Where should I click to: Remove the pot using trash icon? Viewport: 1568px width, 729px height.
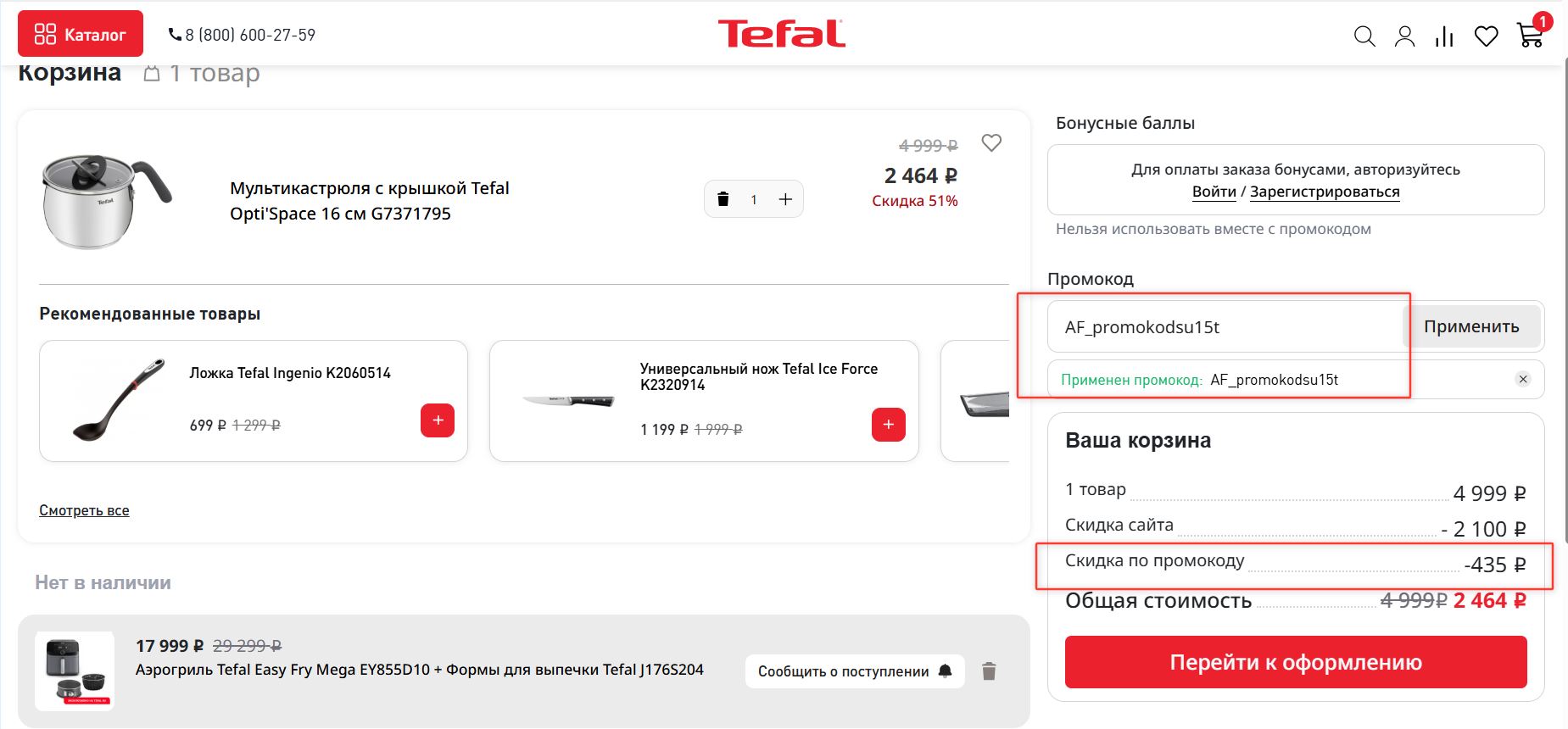point(723,199)
